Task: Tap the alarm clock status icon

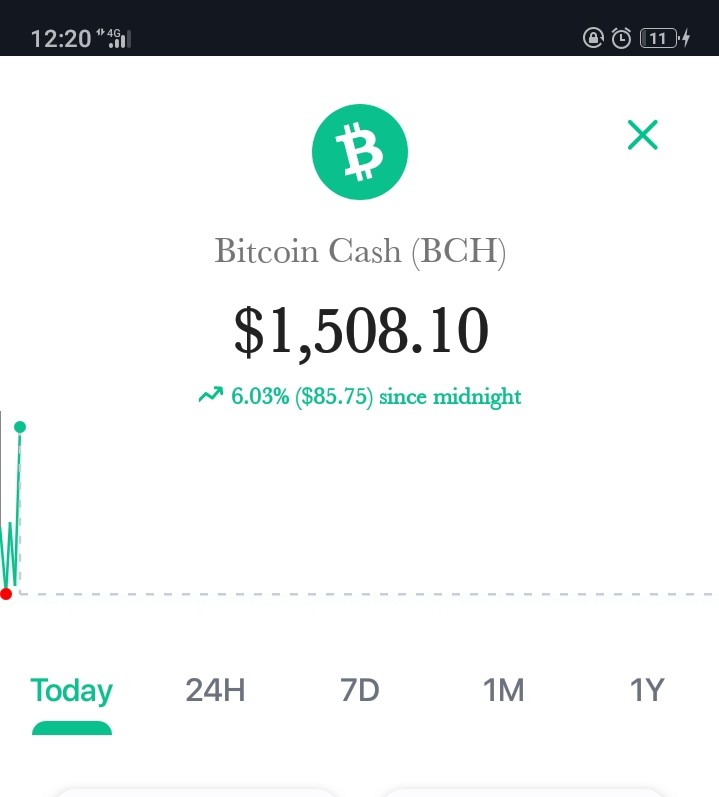Action: point(621,38)
